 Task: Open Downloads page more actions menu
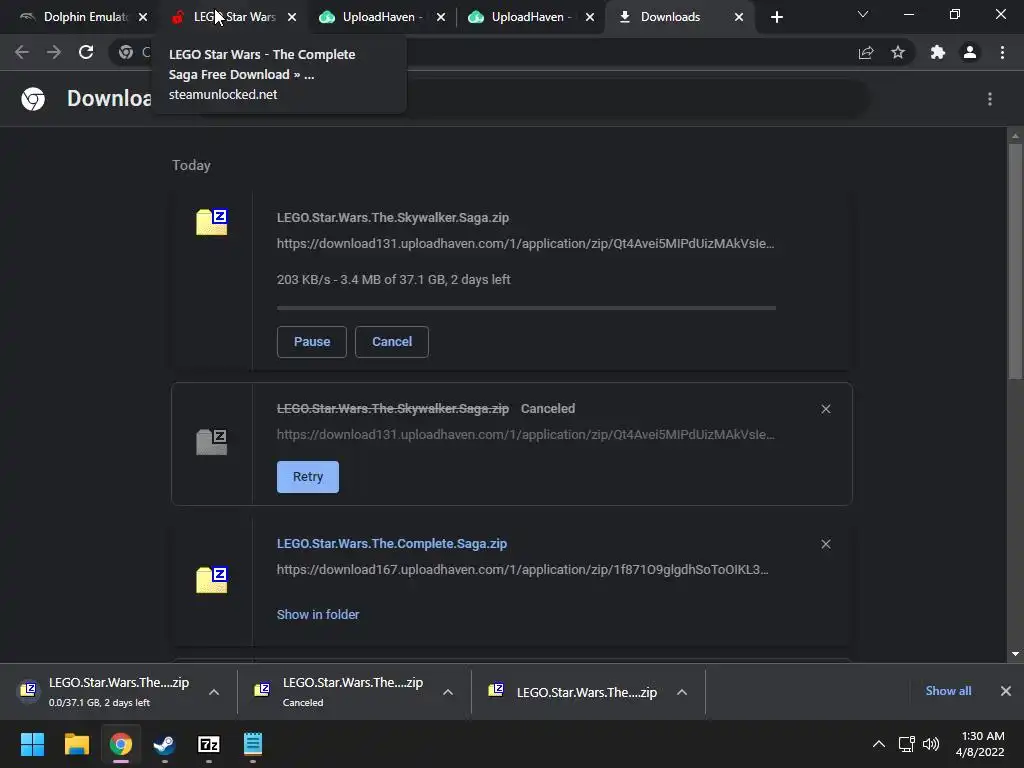pos(990,99)
